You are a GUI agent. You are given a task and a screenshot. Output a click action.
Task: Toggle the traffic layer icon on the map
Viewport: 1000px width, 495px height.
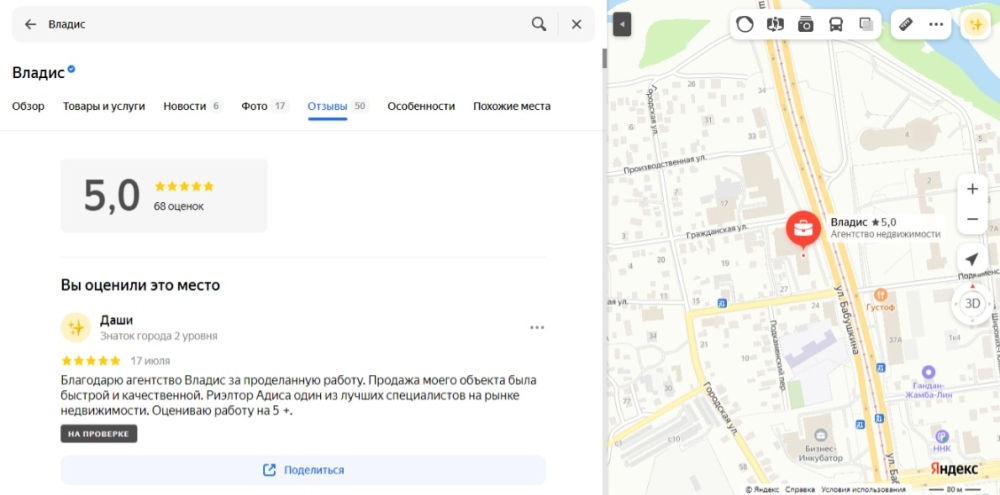(744, 25)
